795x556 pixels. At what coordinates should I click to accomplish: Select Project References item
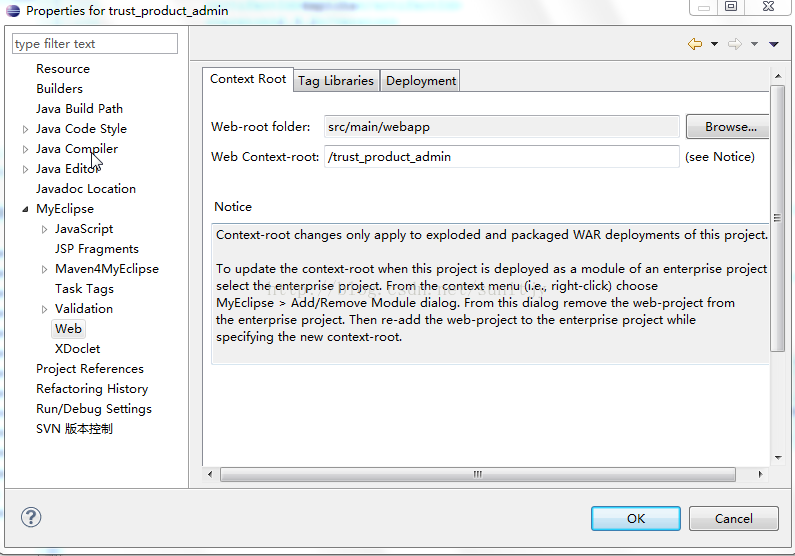tap(90, 368)
